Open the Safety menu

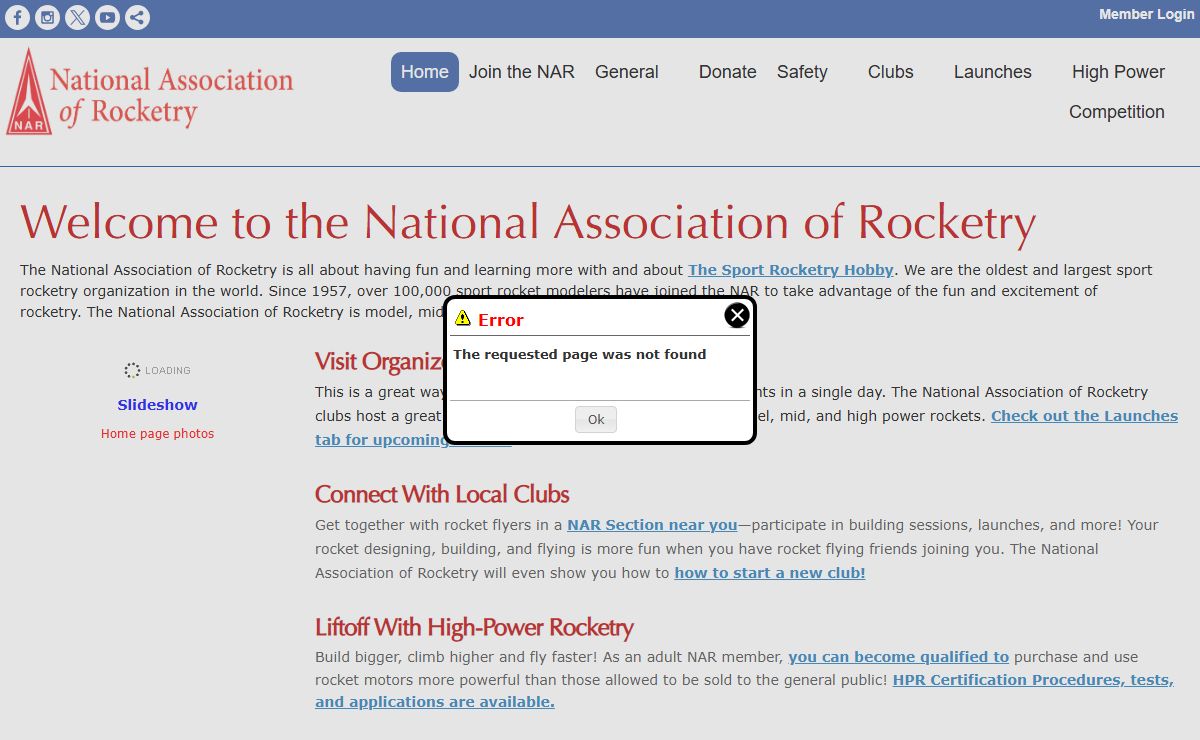[x=802, y=72]
